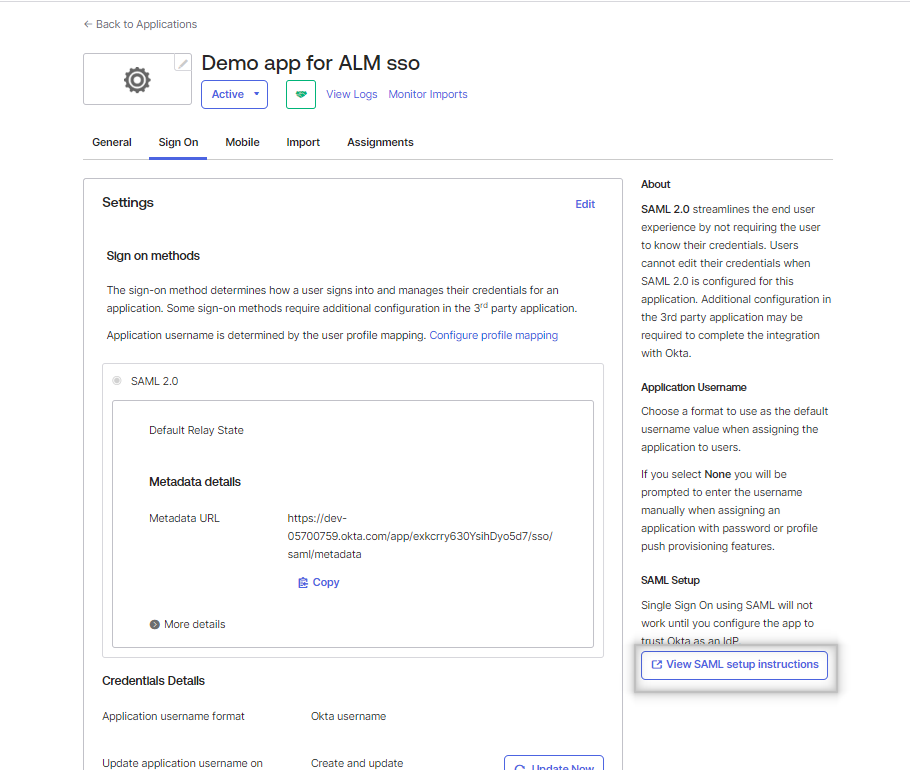
Task: Click the metadata URL text
Action: [x=420, y=536]
